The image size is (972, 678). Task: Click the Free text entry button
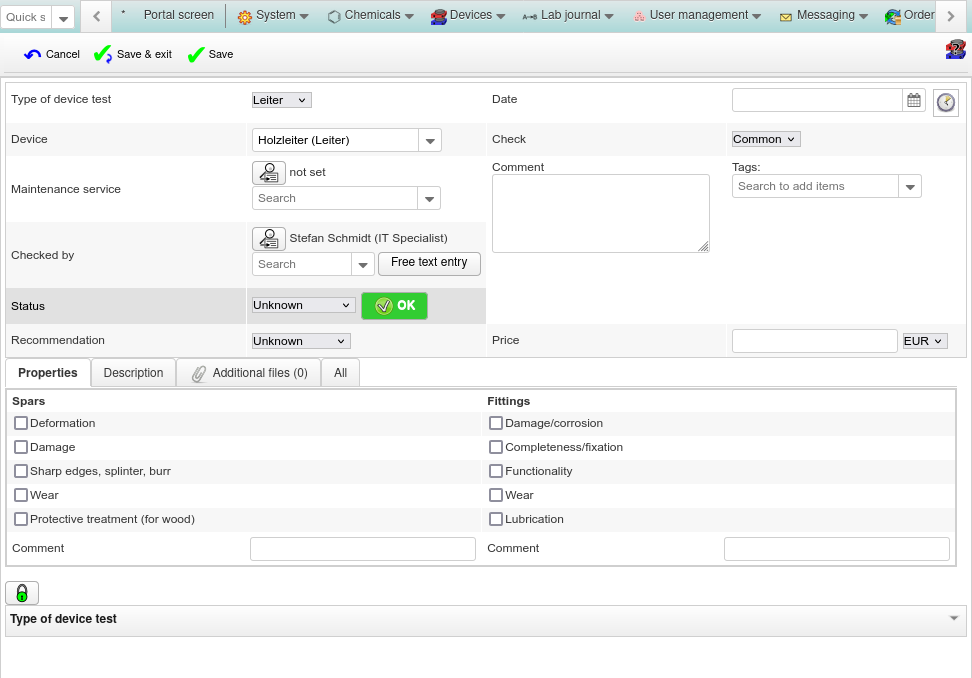[x=429, y=263]
